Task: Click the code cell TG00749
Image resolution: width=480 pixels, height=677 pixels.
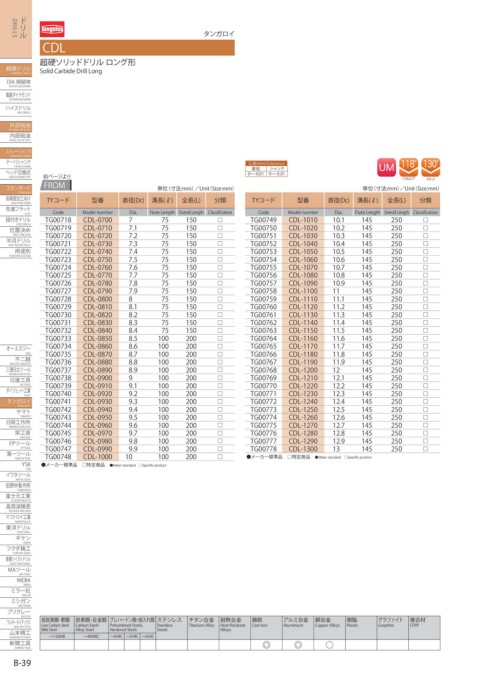Action: click(x=264, y=220)
